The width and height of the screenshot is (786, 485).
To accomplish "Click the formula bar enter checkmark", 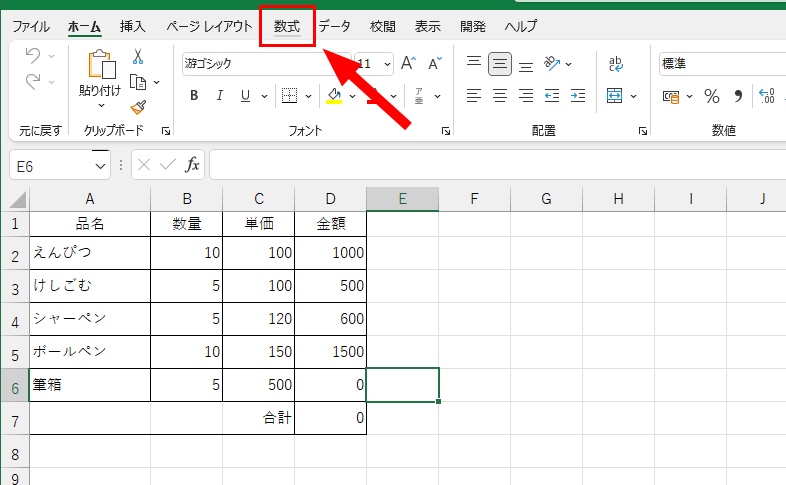I will click(168, 164).
